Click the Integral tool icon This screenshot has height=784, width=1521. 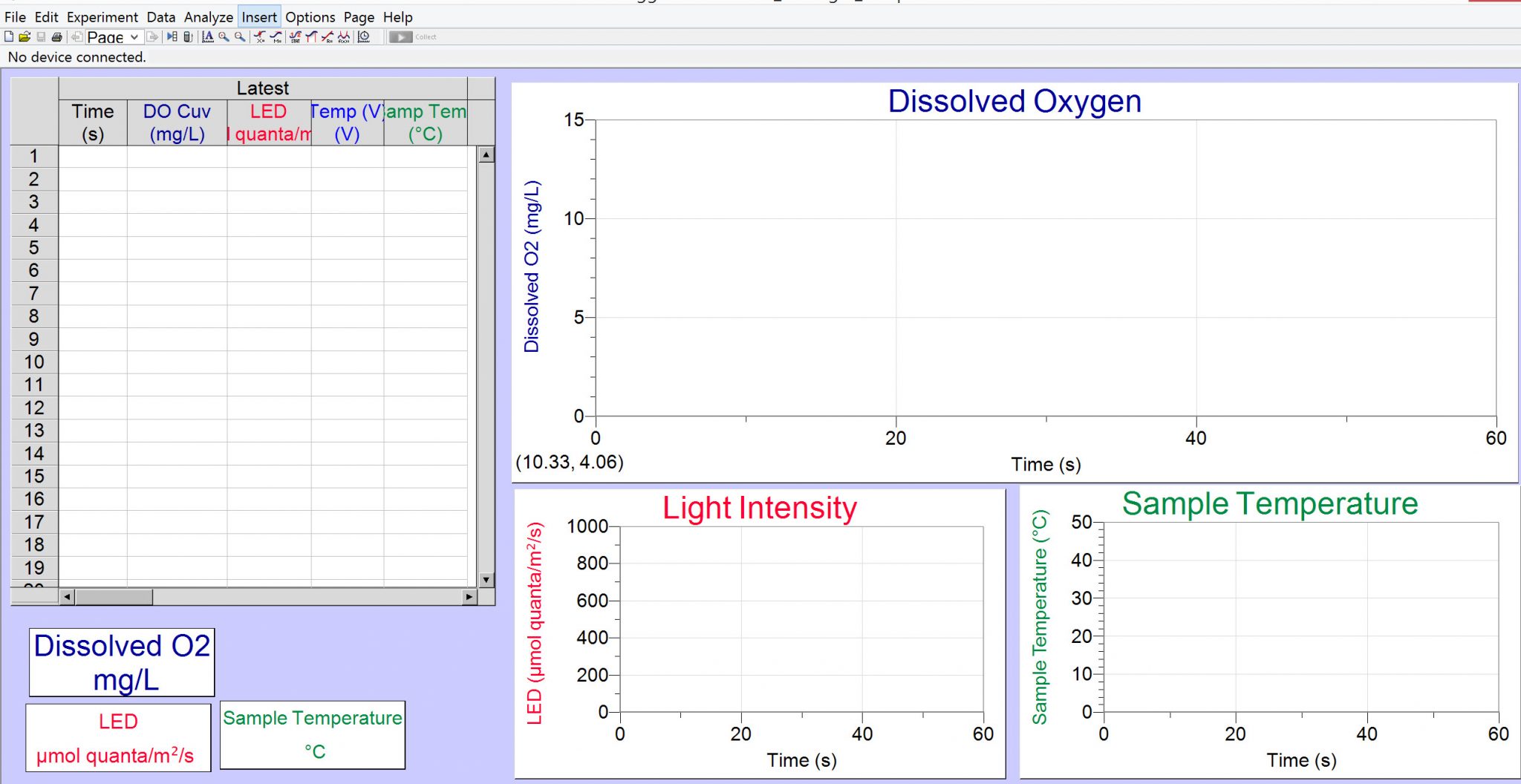311,36
